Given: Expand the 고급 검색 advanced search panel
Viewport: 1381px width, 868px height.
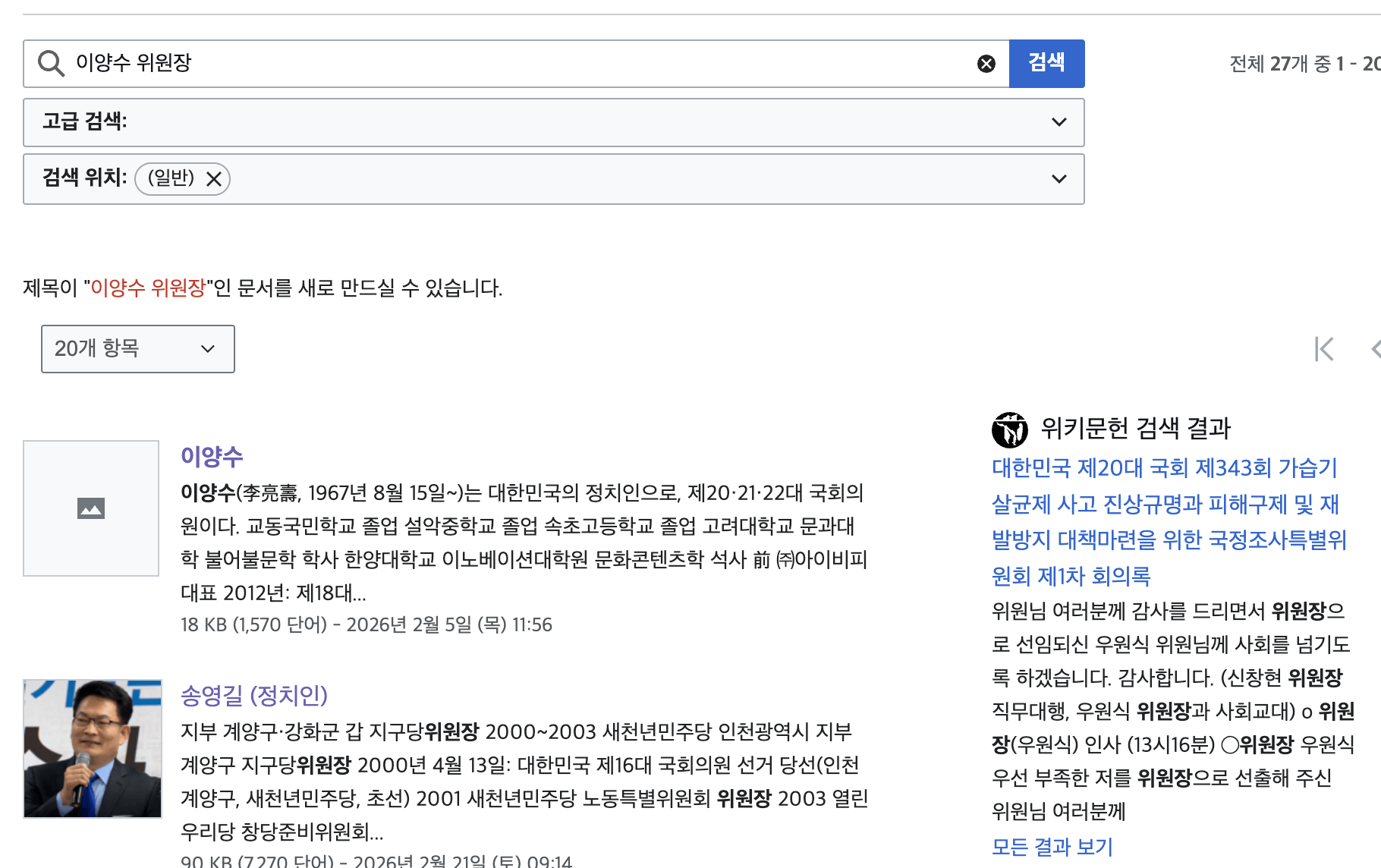Looking at the screenshot, I should tap(531, 122).
